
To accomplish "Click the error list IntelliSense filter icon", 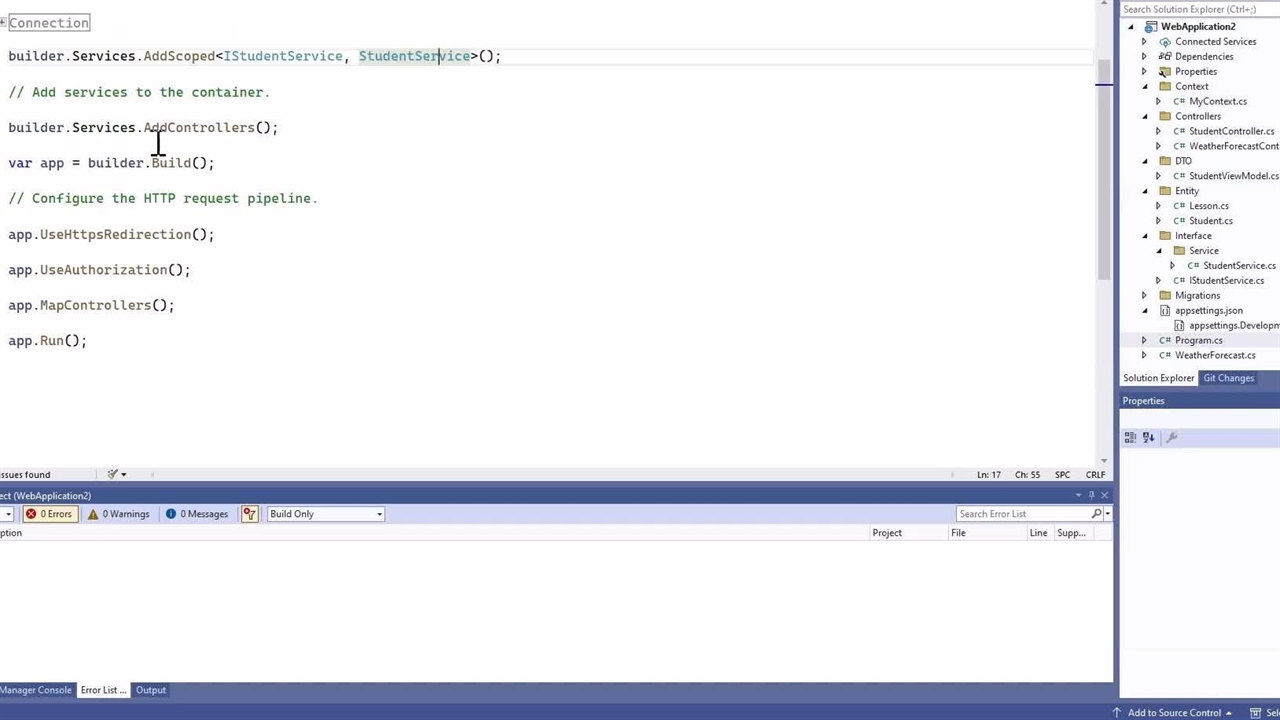I will (x=250, y=514).
